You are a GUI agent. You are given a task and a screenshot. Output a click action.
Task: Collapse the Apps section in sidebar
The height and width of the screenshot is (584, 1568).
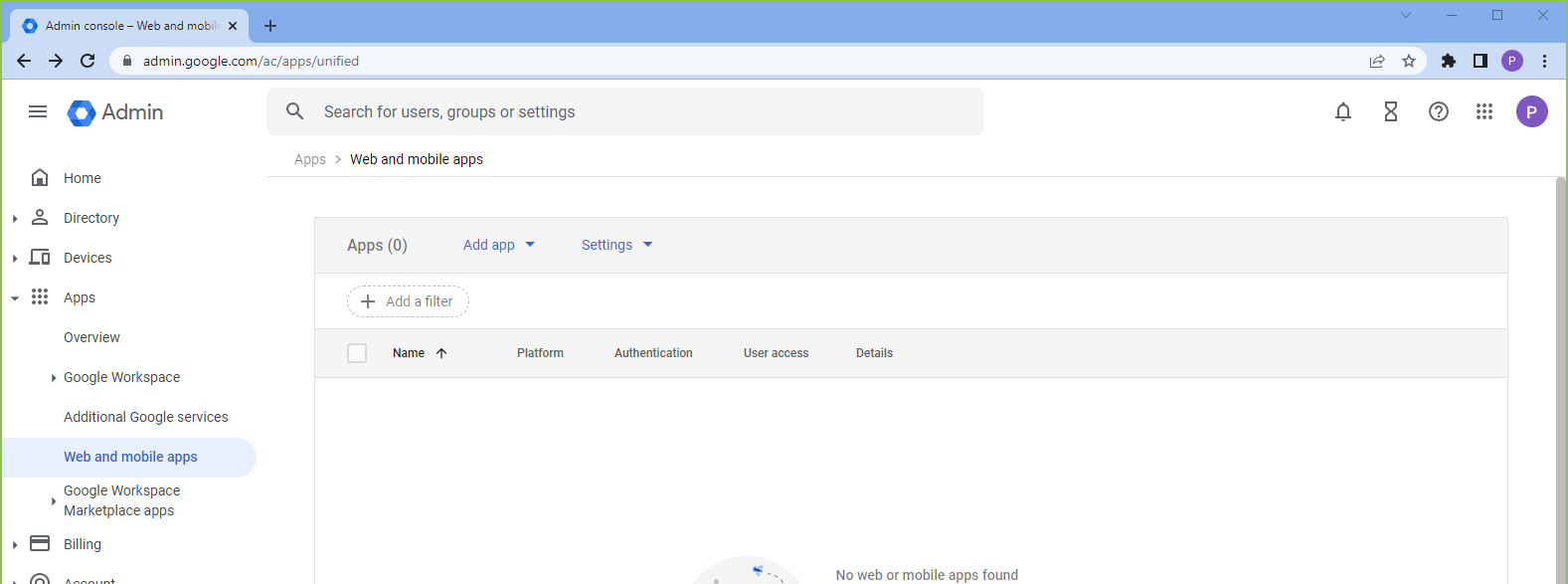click(15, 297)
